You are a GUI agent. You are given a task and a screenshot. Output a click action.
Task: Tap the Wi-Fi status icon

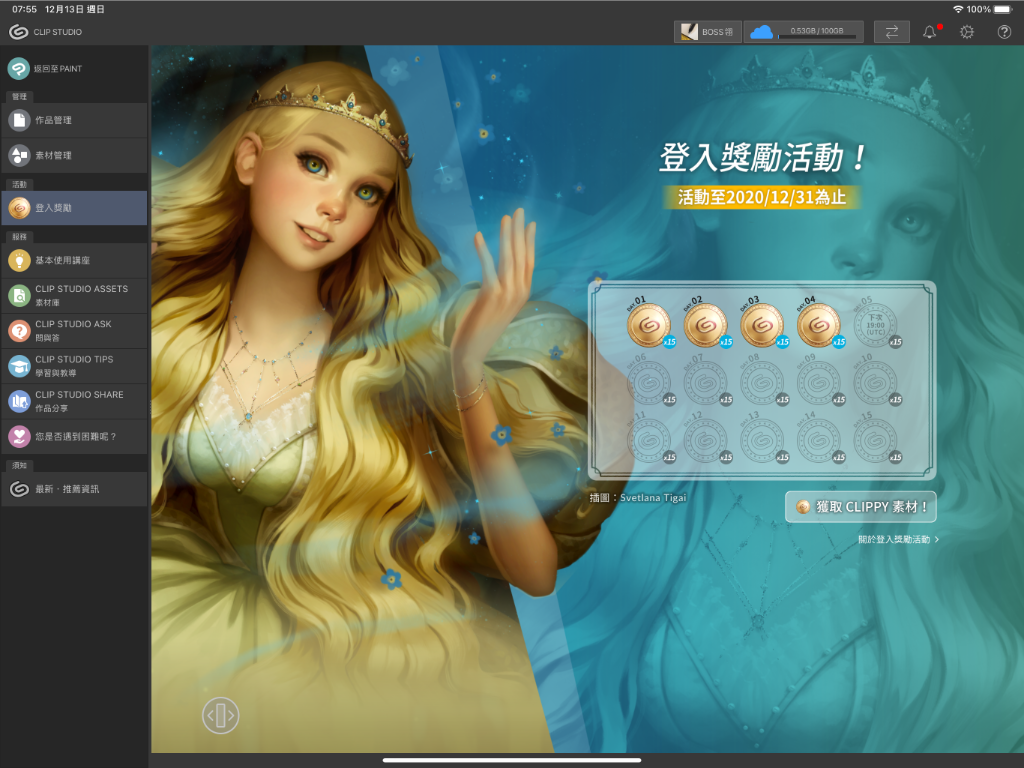pos(958,9)
